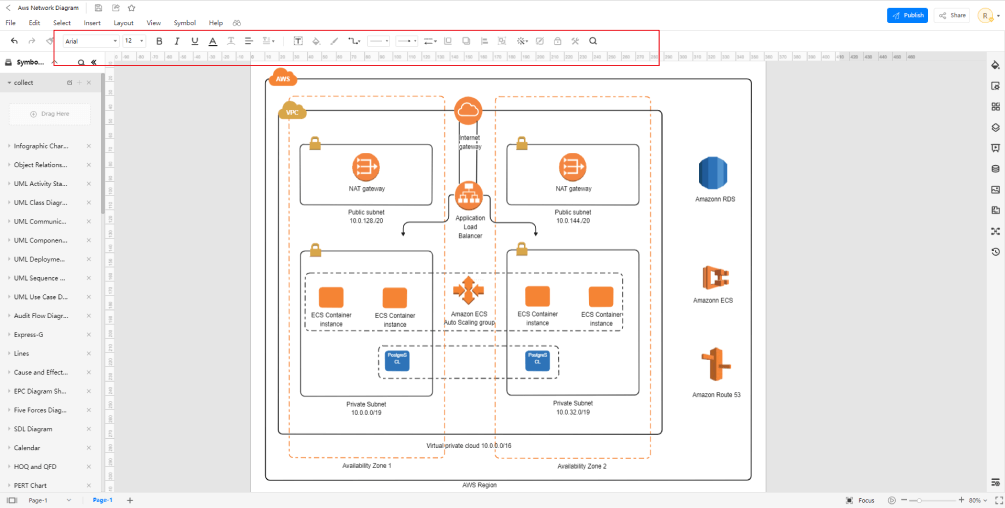Image resolution: width=1005 pixels, height=508 pixels.
Task: Click the Send to Back icon
Action: click(x=466, y=41)
